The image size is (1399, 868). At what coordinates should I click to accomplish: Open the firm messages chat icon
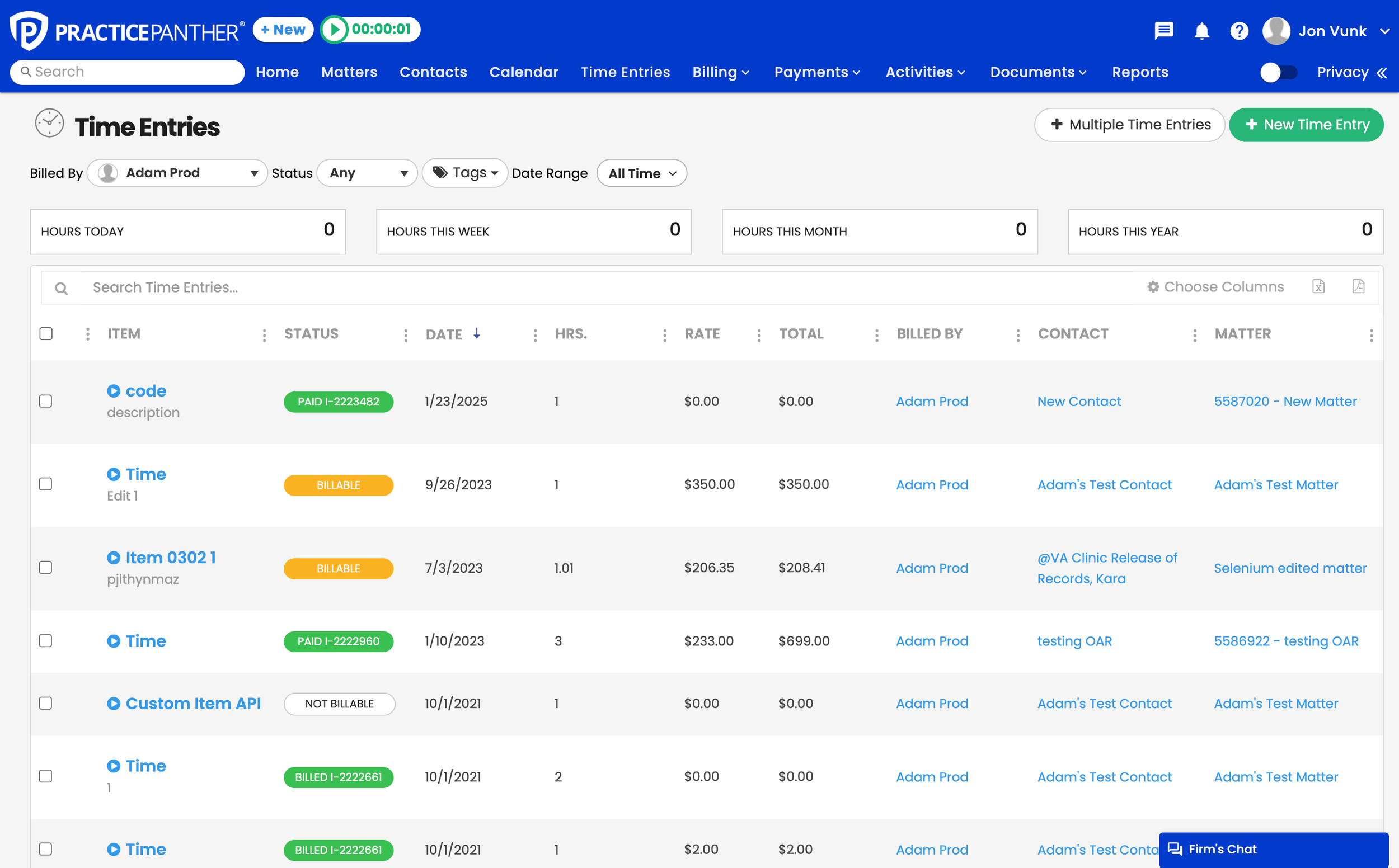click(x=1163, y=31)
